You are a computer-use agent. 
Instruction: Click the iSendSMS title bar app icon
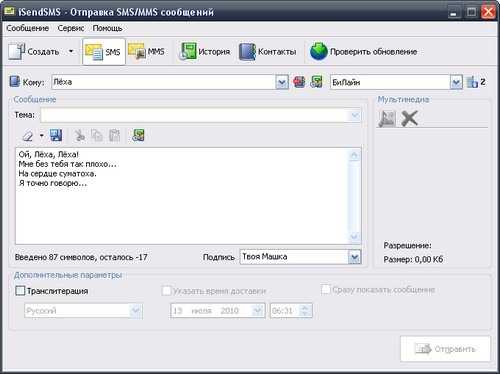9,12
